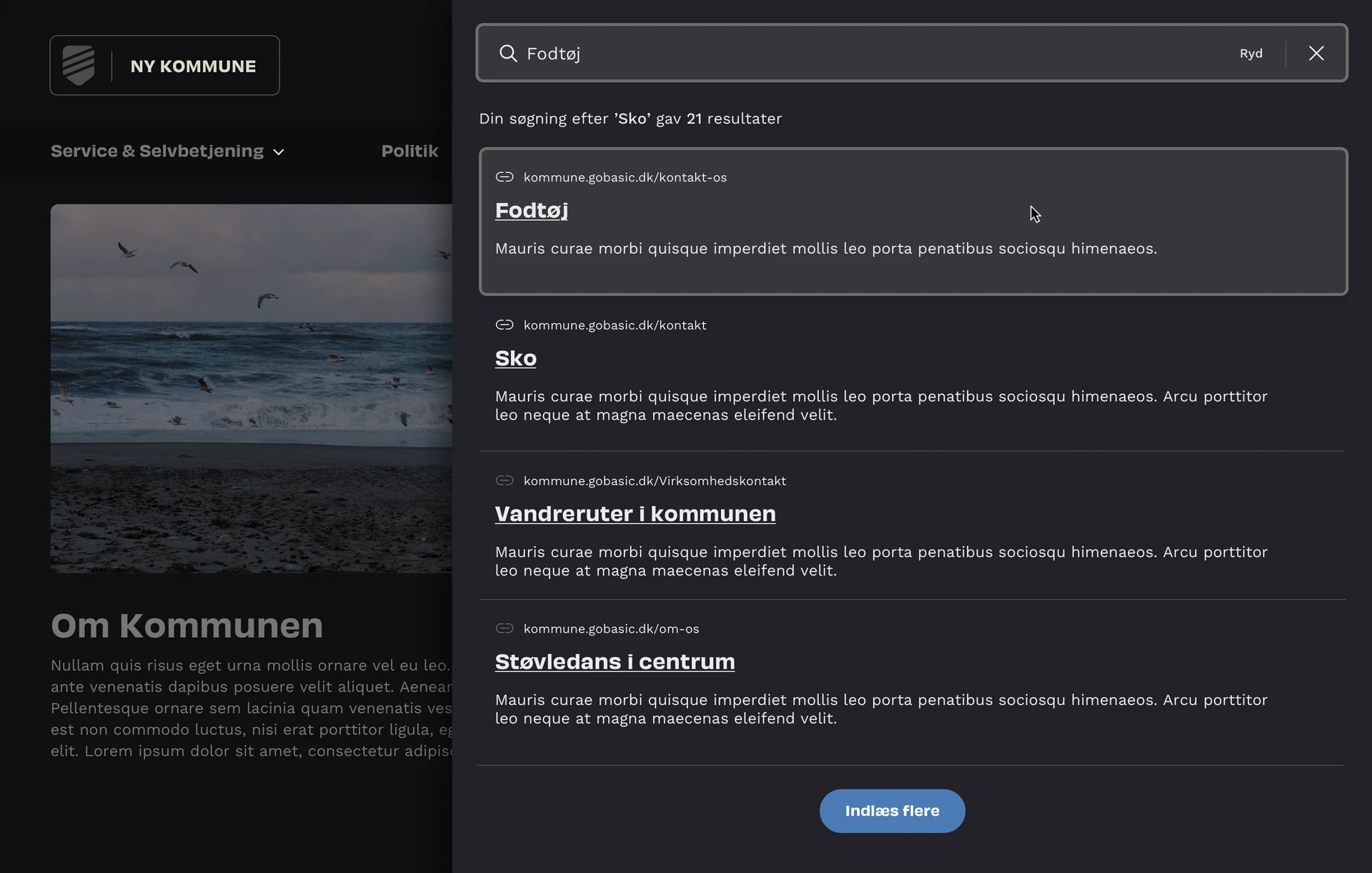Open Støvledans i centrum result

(615, 662)
